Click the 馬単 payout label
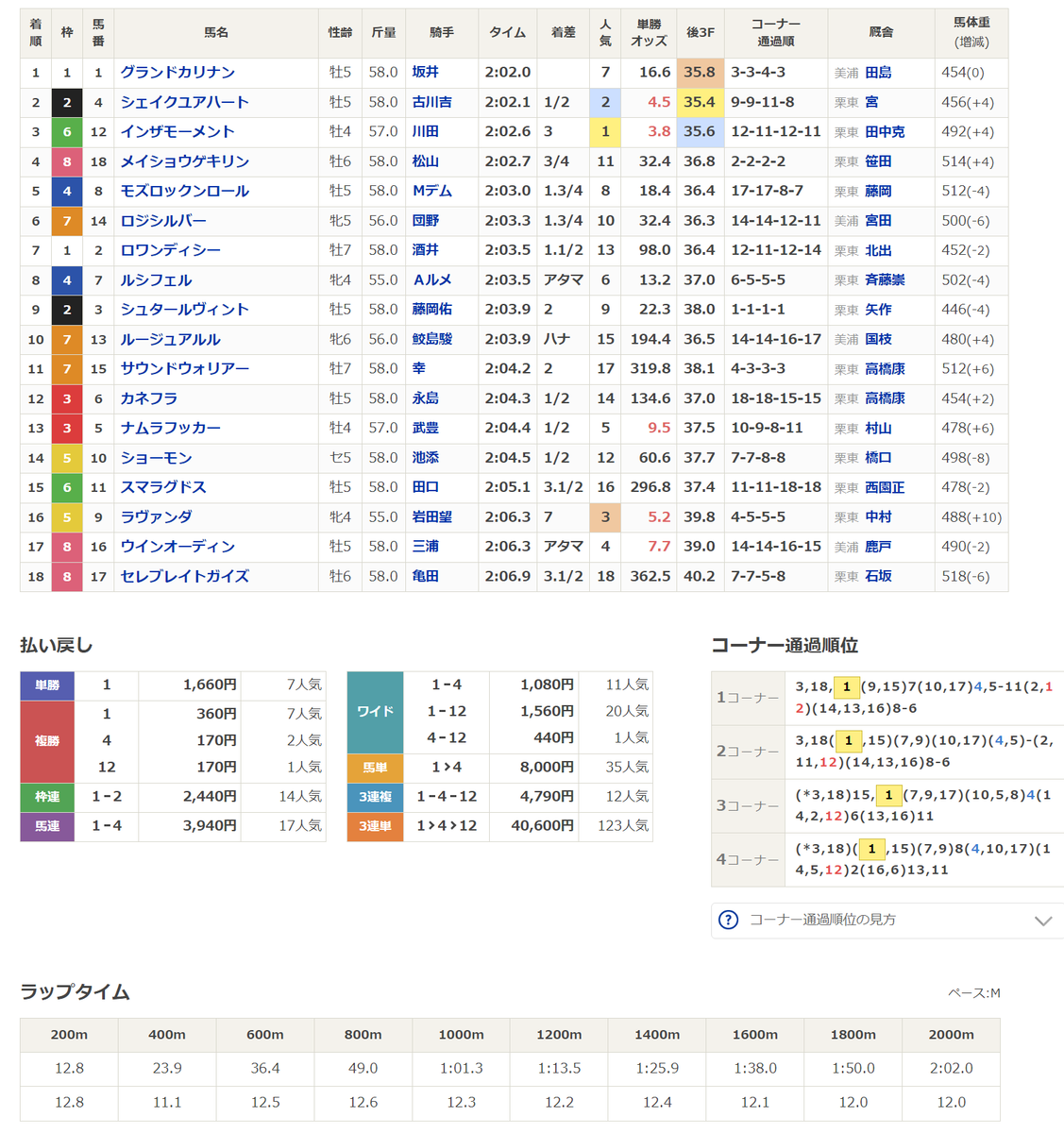Screen dimensions: 1064x1133 tap(376, 768)
